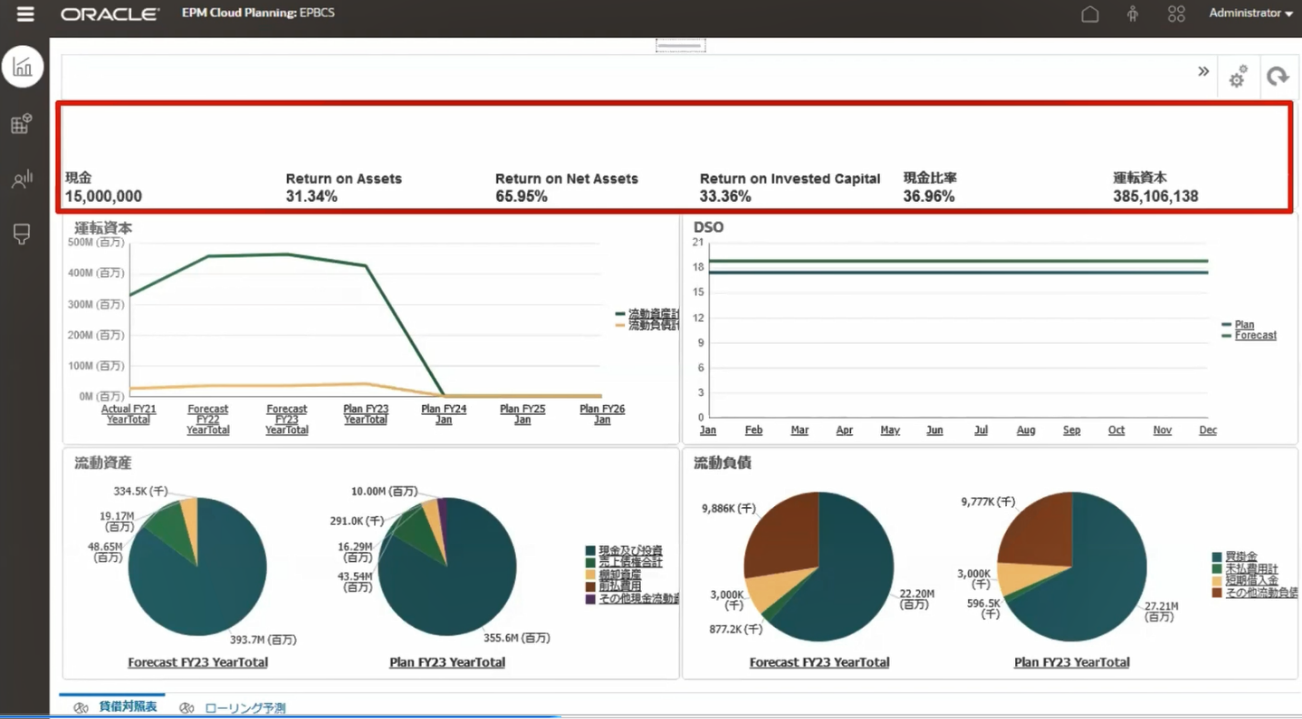Click the 棚卸資産 legend entry
The height and width of the screenshot is (719, 1302).
620,575
